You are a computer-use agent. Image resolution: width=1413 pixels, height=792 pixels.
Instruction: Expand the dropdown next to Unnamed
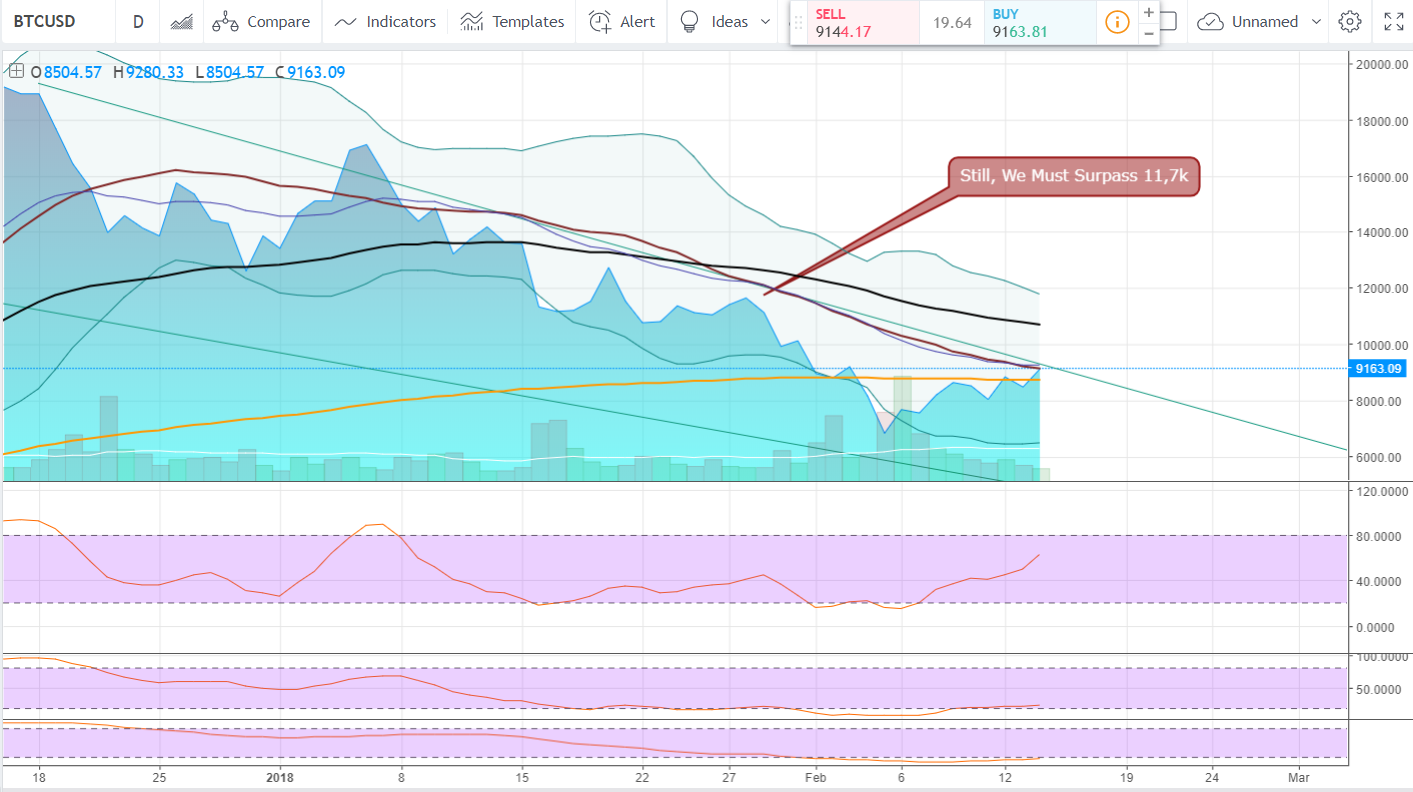[x=1316, y=21]
